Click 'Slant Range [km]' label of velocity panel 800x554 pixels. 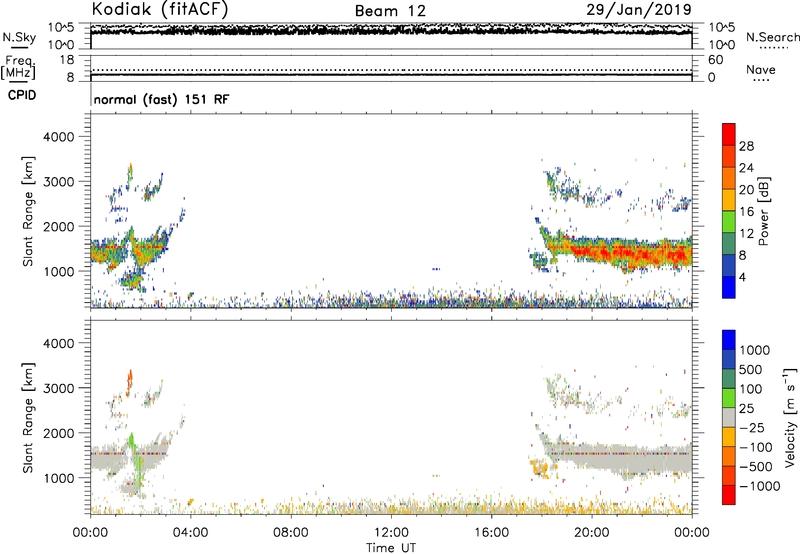coord(28,417)
